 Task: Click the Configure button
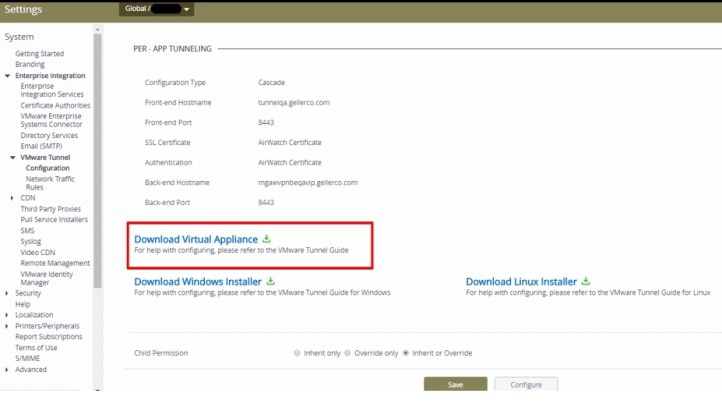click(x=526, y=384)
